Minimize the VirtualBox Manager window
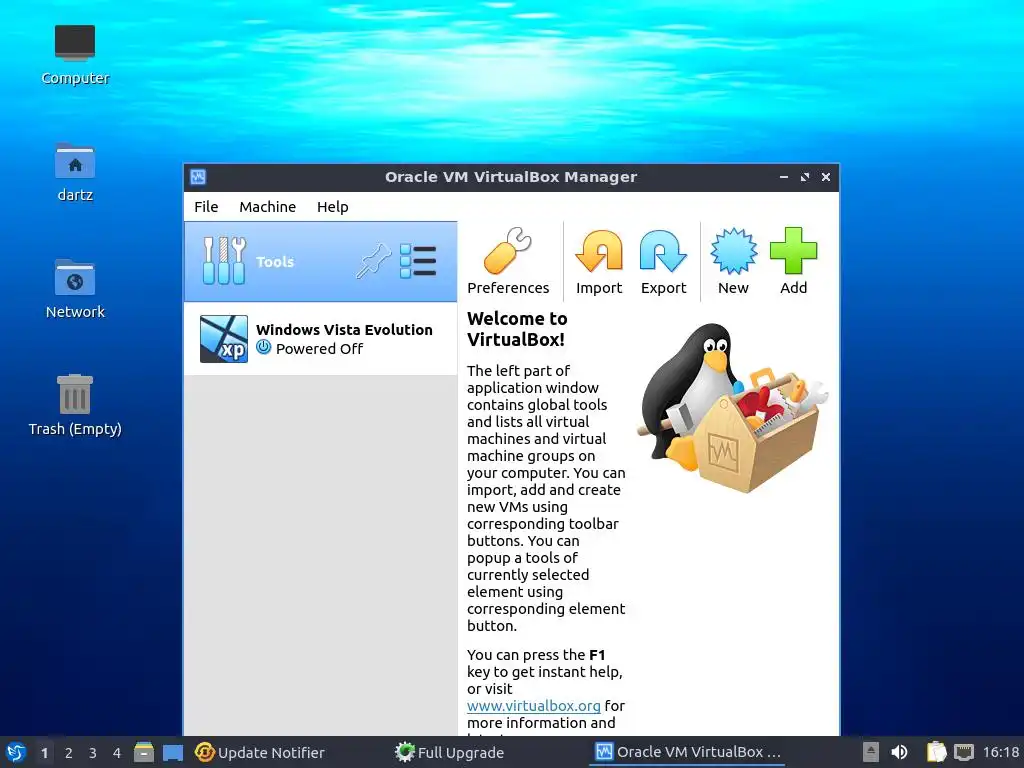The image size is (1024, 768). 784,177
